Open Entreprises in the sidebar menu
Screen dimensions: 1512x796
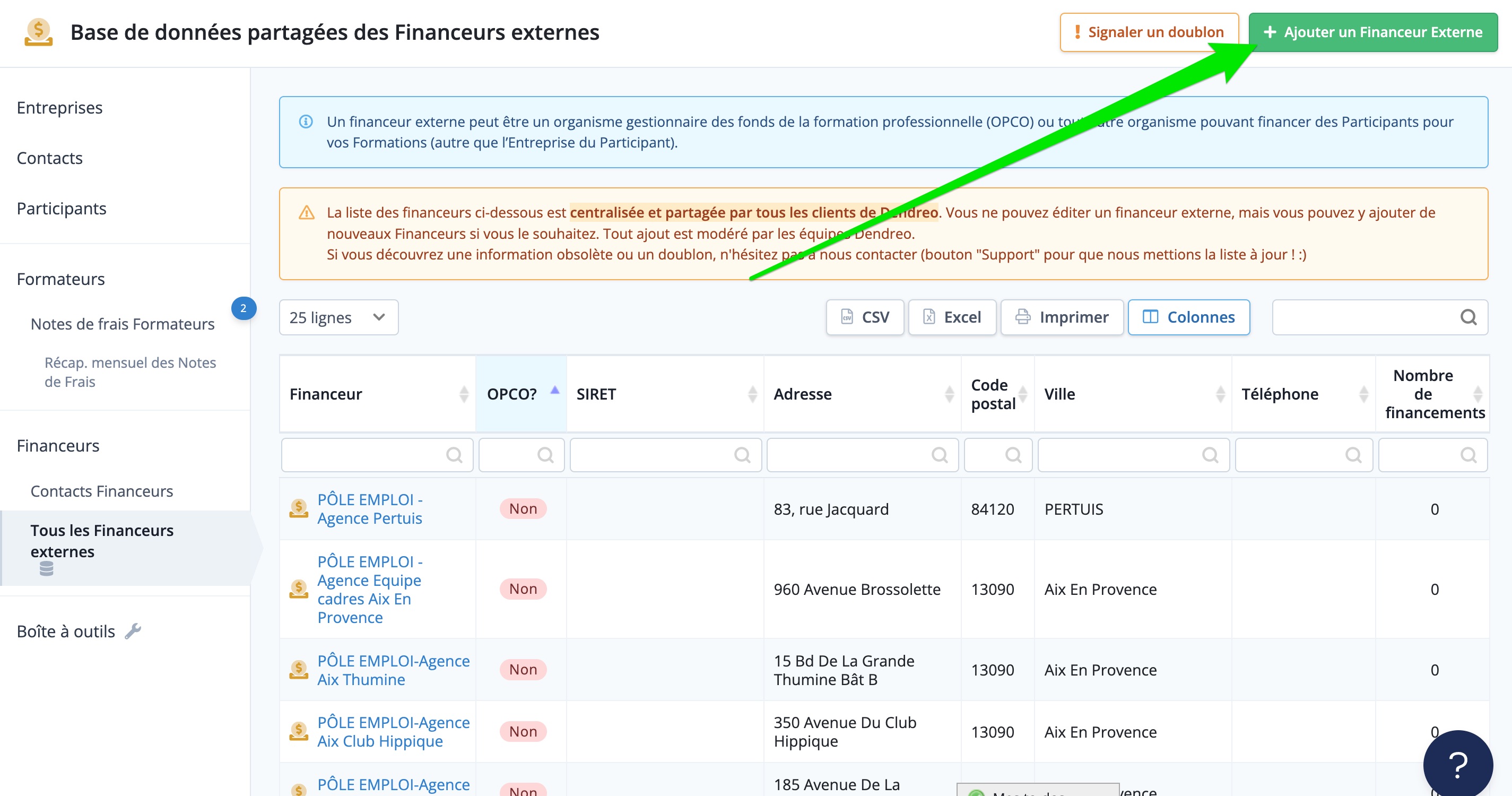[x=59, y=108]
